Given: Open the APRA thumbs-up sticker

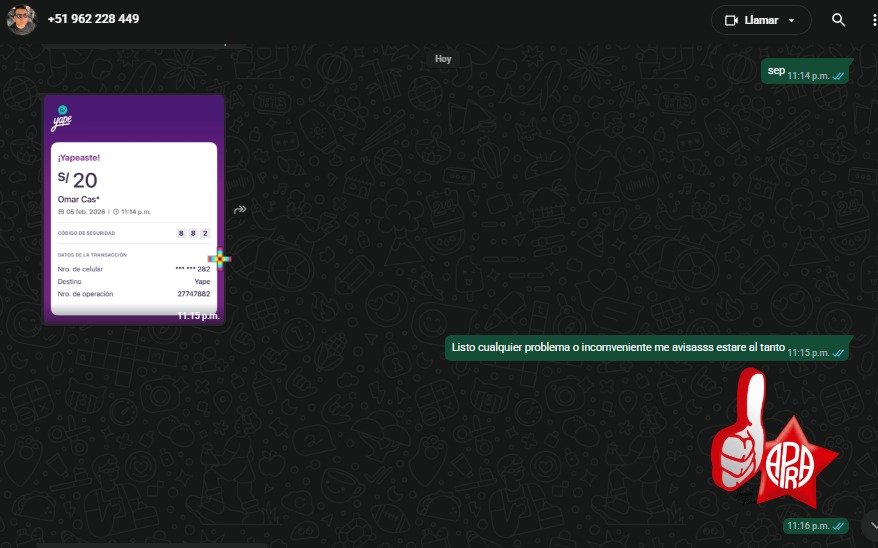Looking at the screenshot, I should (775, 438).
